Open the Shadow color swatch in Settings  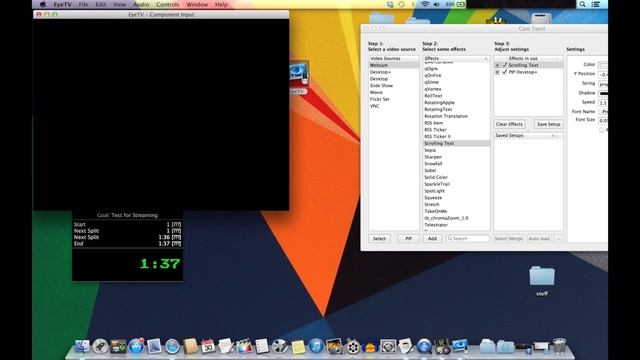click(603, 93)
